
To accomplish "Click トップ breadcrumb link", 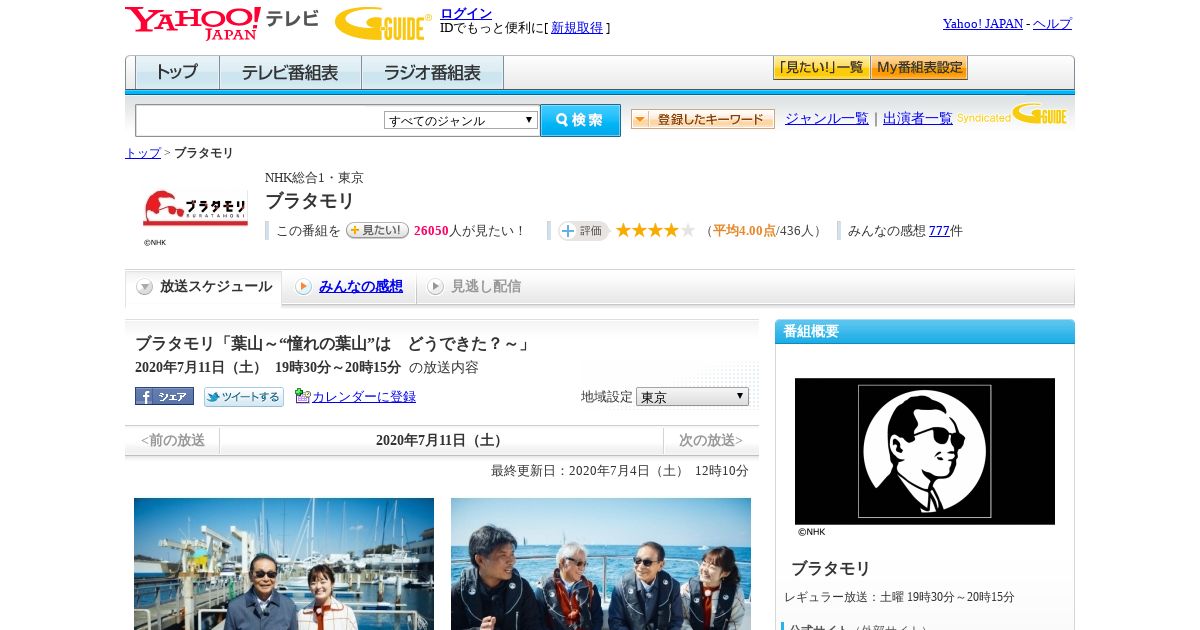I will (x=142, y=153).
